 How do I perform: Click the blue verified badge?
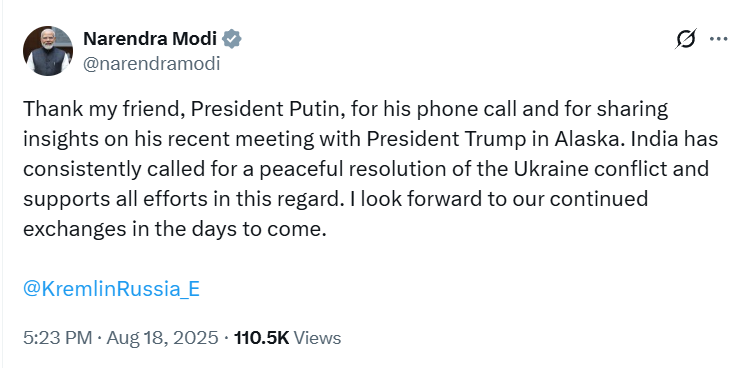pos(232,39)
